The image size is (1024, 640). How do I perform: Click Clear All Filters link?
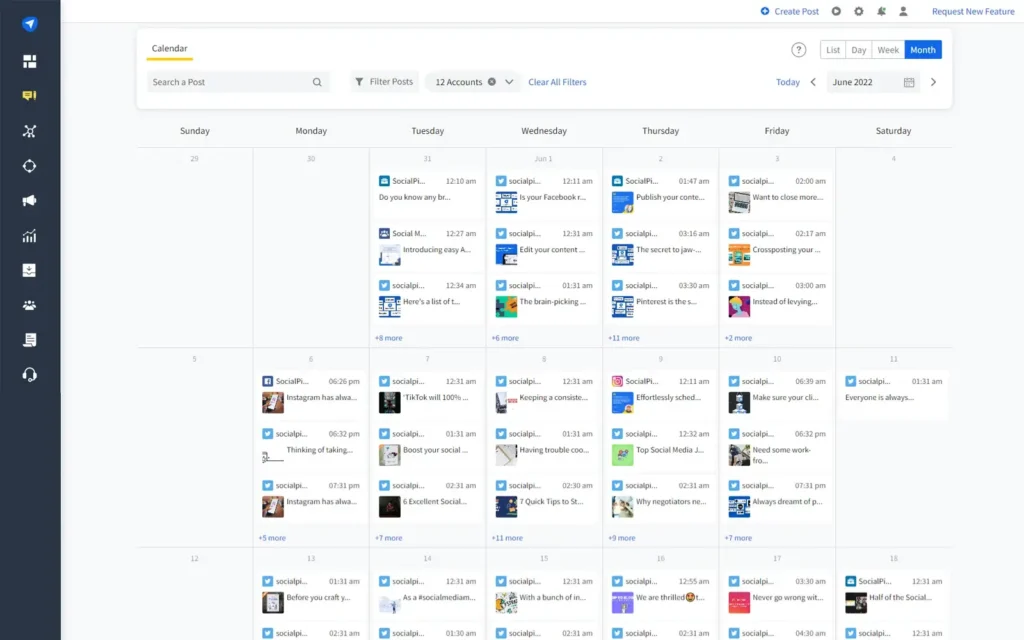[557, 82]
